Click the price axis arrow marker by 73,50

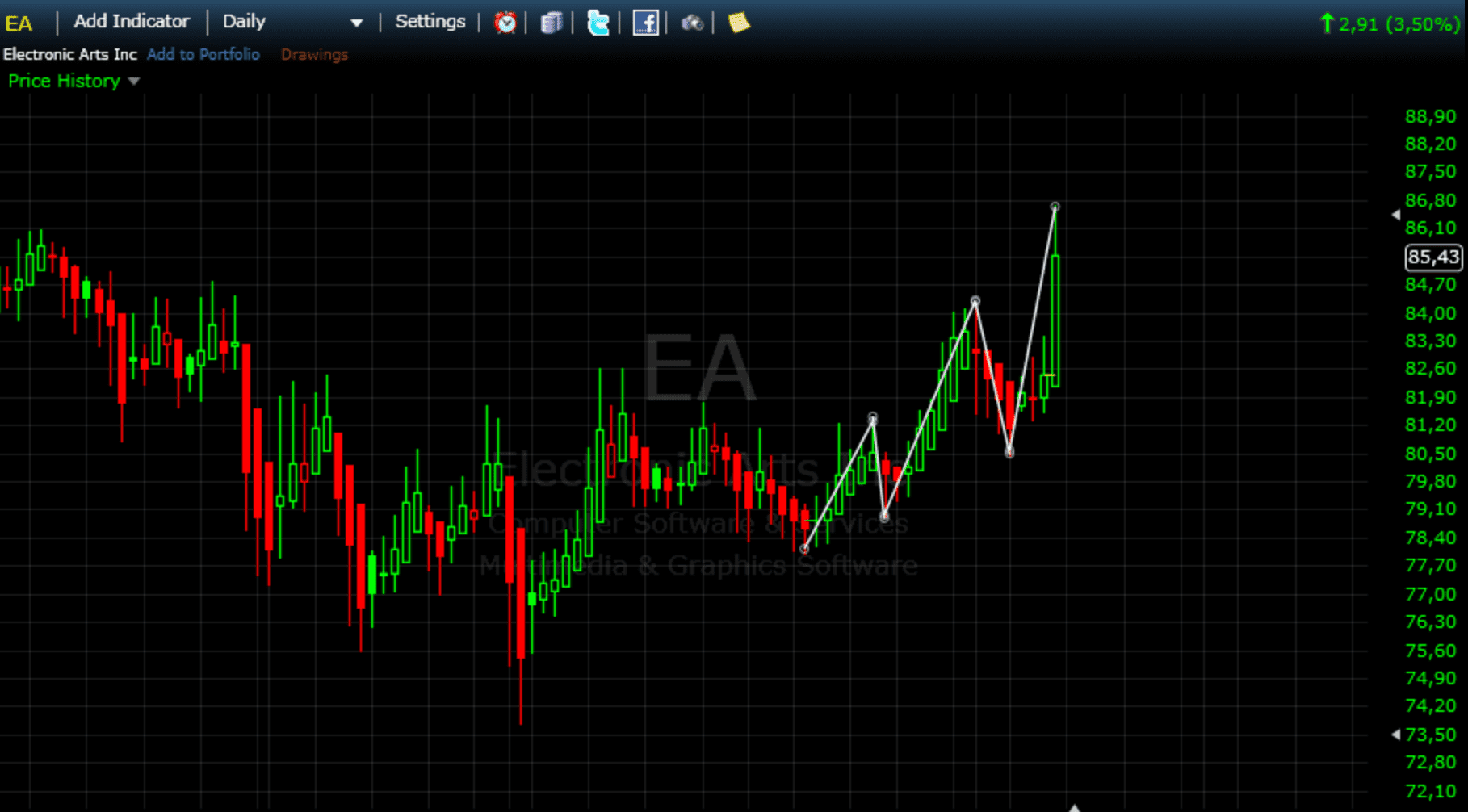click(x=1396, y=735)
